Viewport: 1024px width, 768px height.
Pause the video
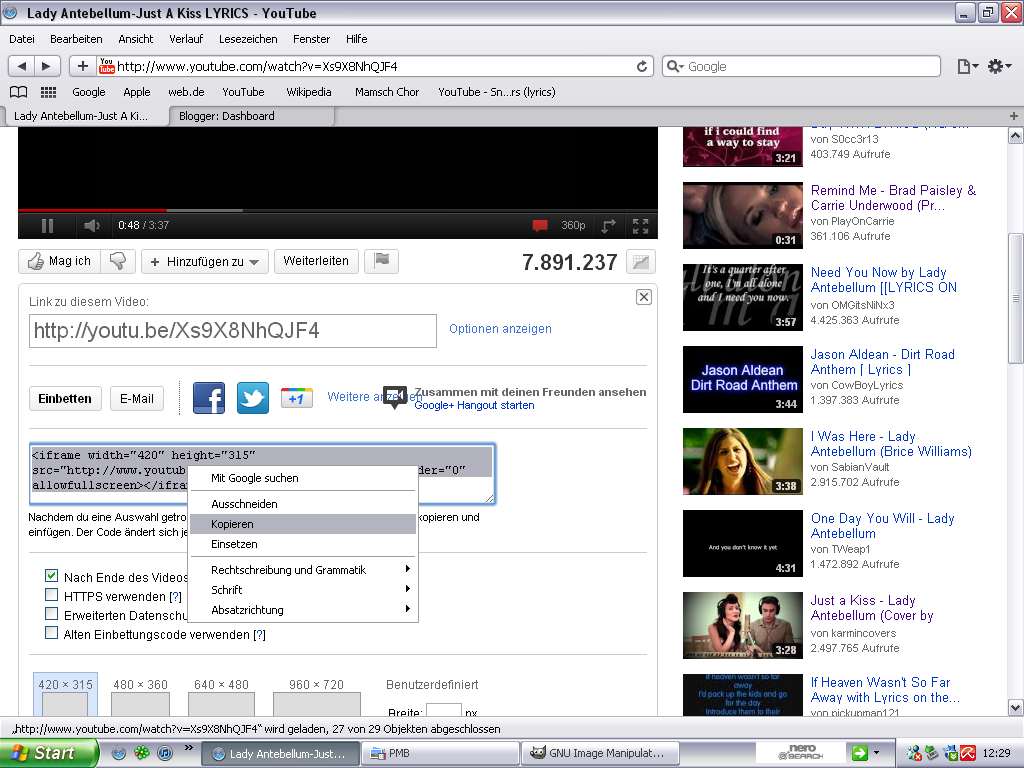[47, 225]
